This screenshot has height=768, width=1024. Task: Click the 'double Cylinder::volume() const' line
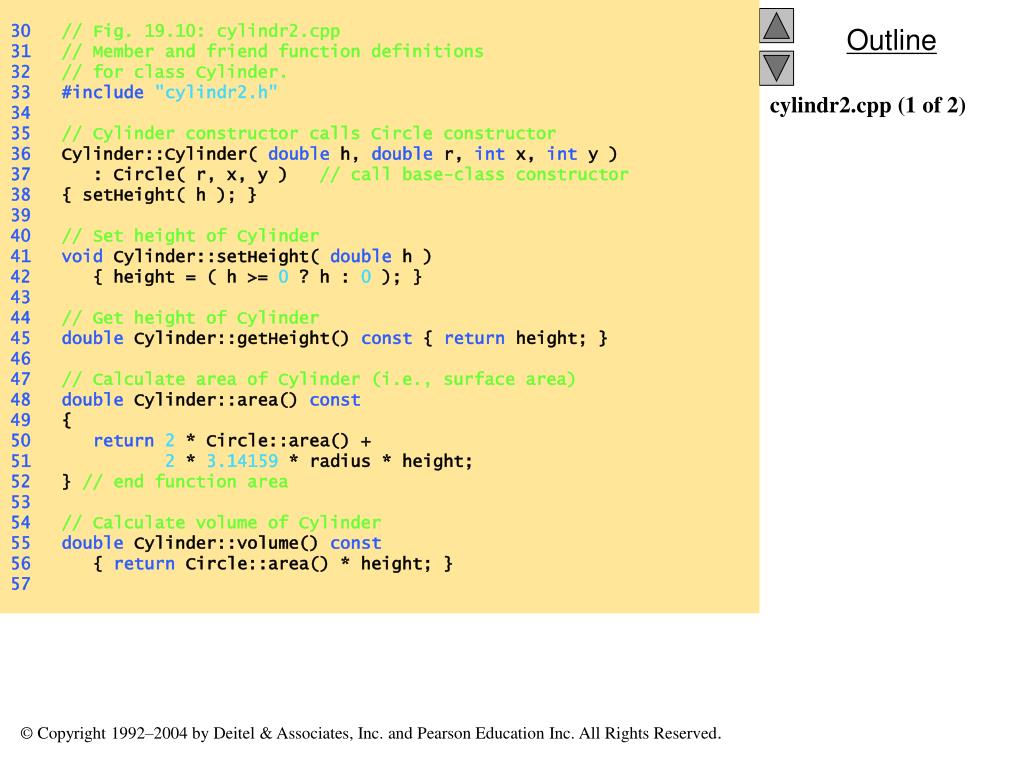click(x=221, y=543)
